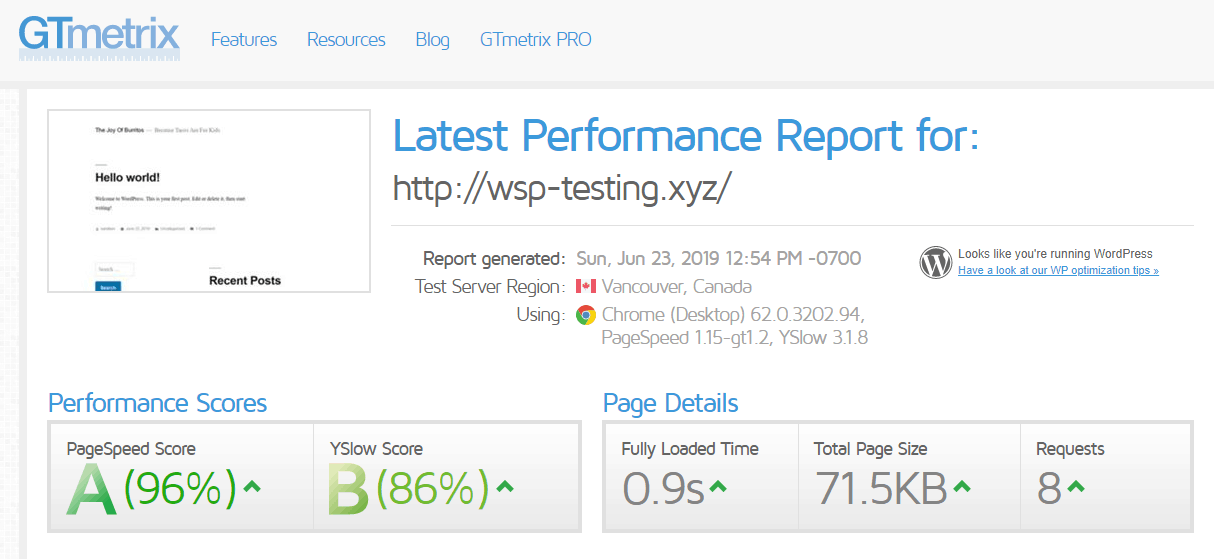Viewport: 1214px width, 559px height.
Task: Click the Chrome browser icon
Action: tap(586, 315)
